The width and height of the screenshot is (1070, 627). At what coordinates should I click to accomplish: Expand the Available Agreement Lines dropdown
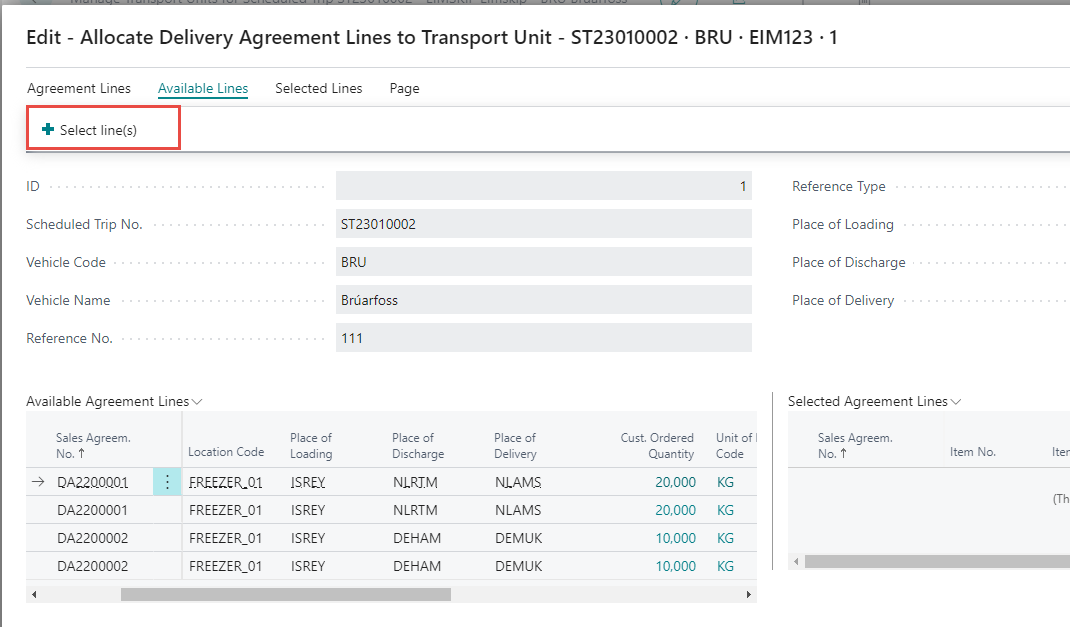coord(197,402)
